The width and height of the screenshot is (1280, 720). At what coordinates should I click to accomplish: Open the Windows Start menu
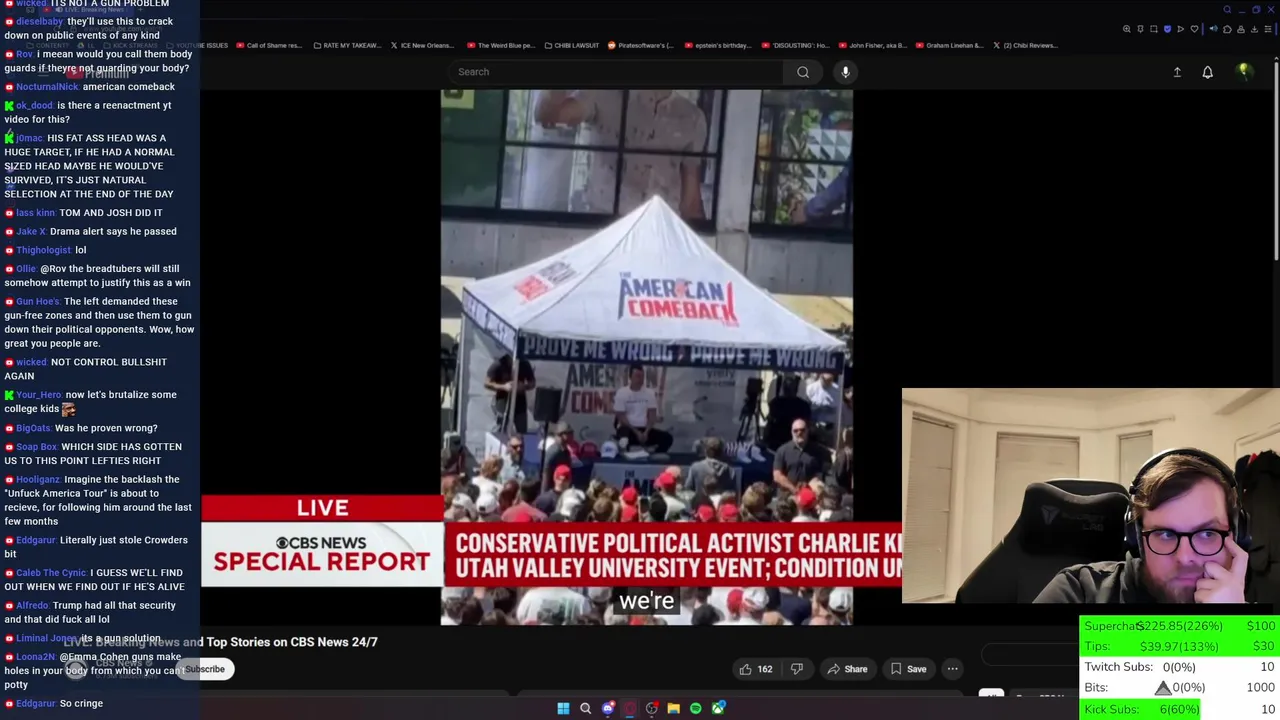click(563, 709)
